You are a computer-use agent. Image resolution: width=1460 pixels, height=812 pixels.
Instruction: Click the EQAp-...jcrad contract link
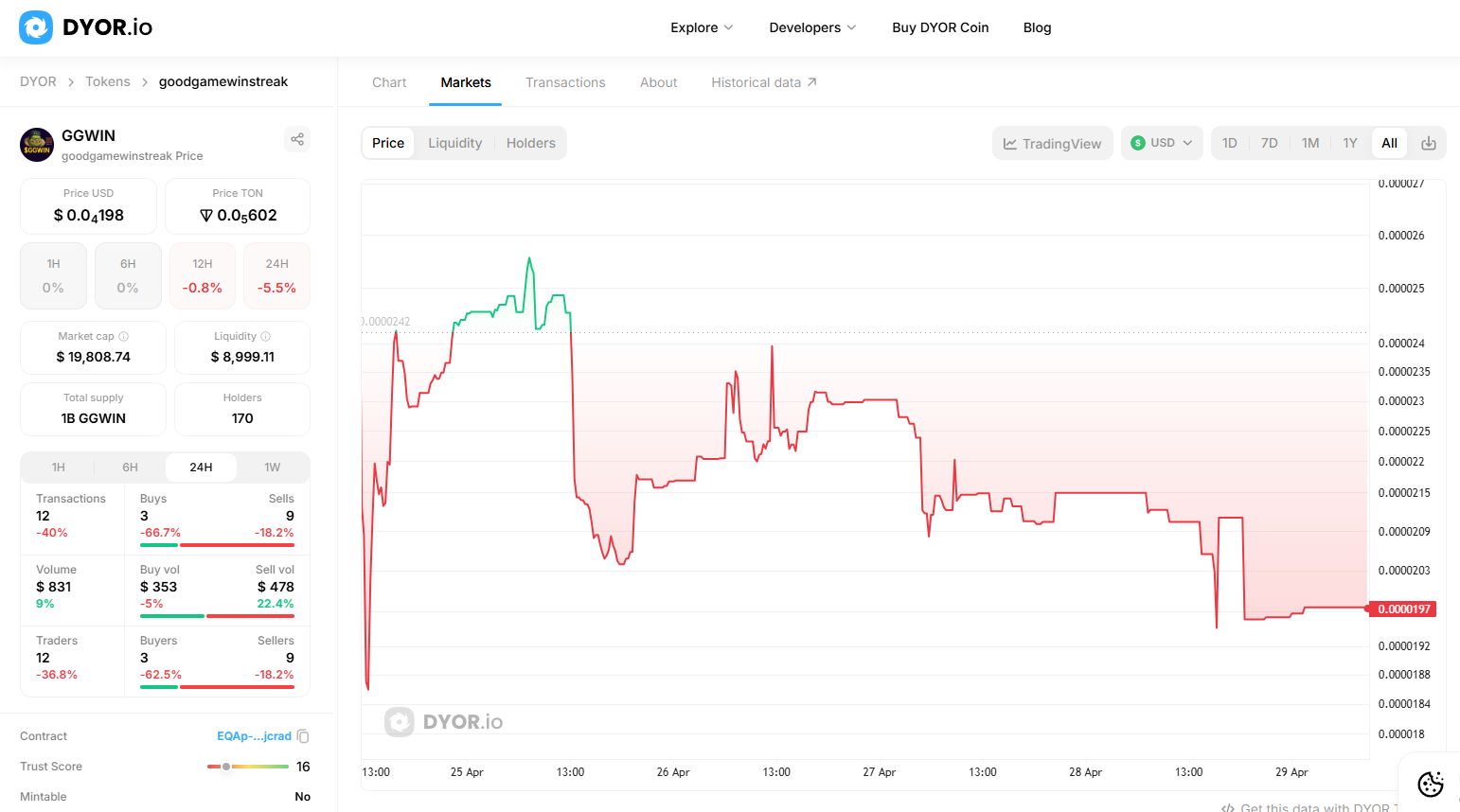coord(254,736)
